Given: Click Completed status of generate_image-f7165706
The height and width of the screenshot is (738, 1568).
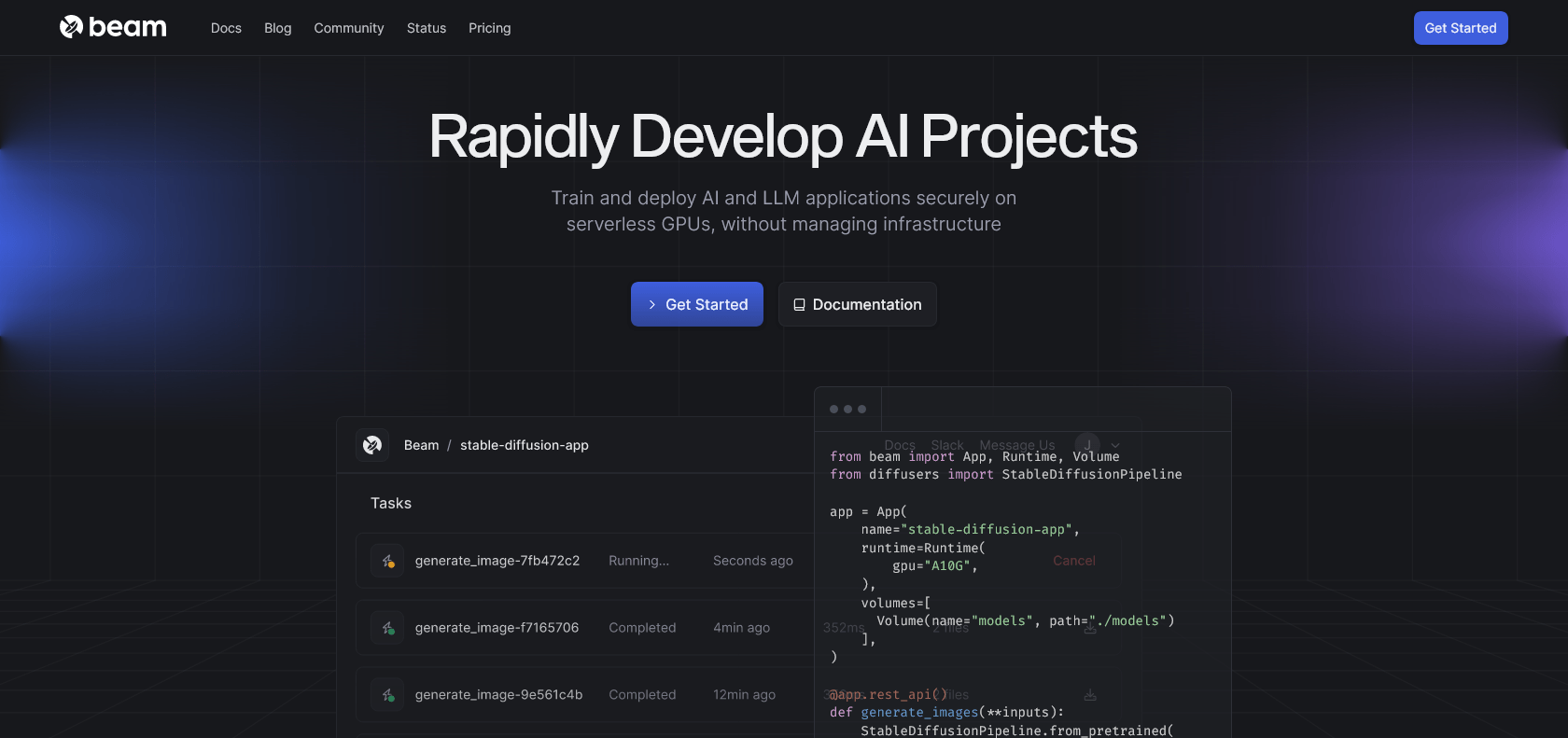Looking at the screenshot, I should 642,628.
